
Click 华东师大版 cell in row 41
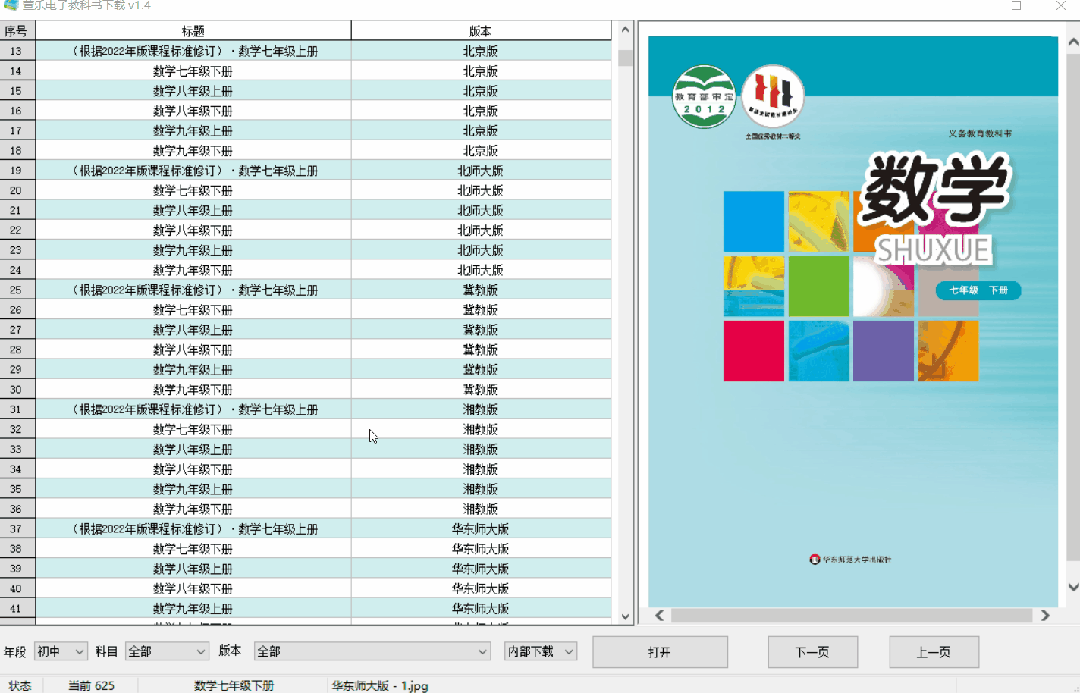(x=481, y=608)
